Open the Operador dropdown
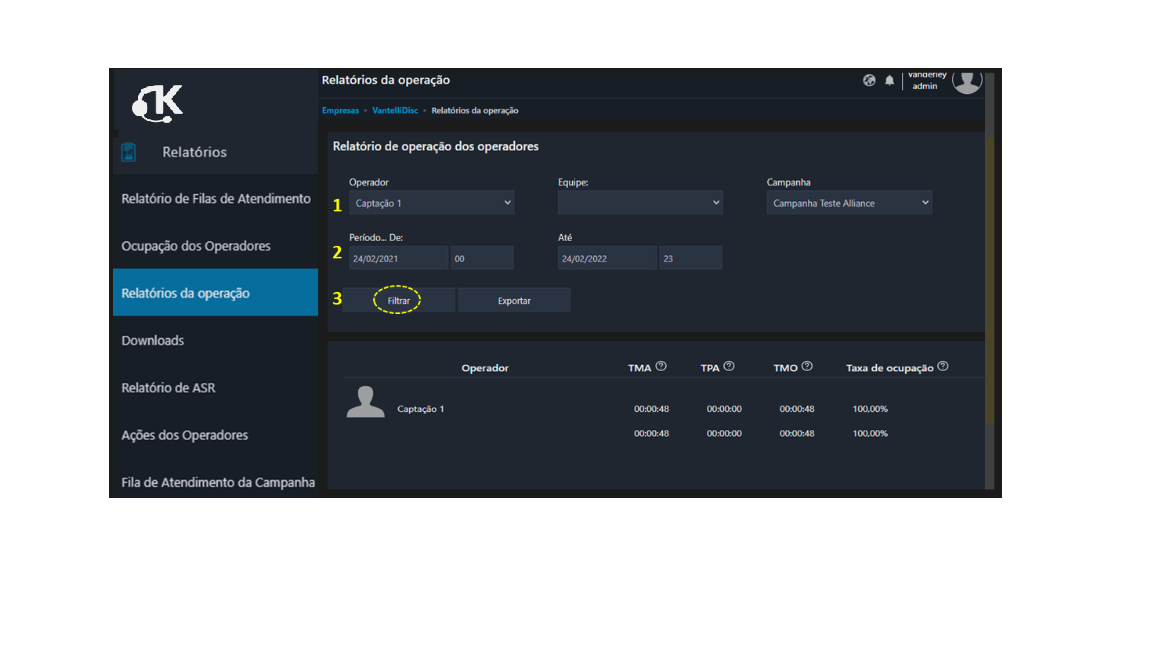 click(x=431, y=203)
